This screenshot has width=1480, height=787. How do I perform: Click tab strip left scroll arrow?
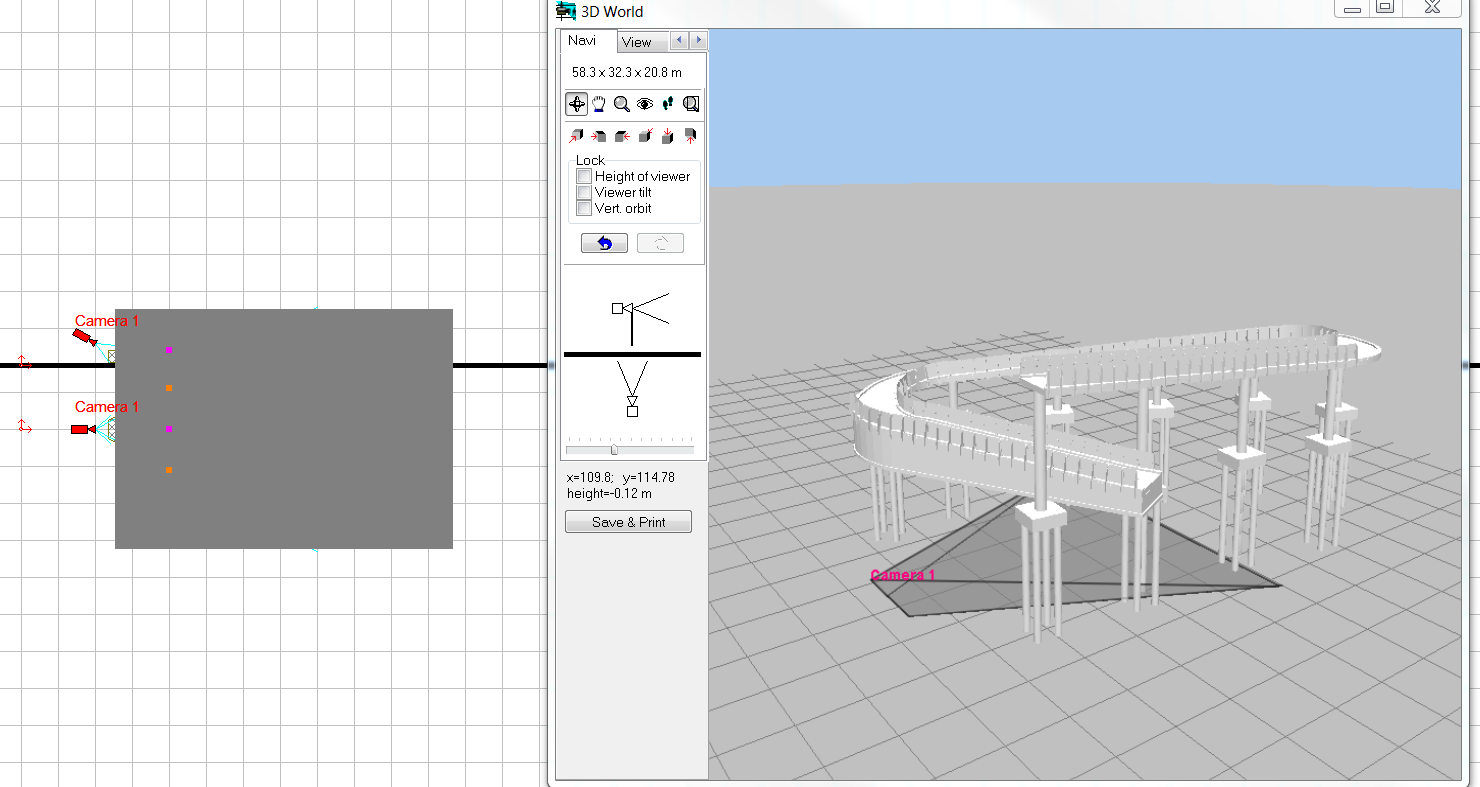679,40
